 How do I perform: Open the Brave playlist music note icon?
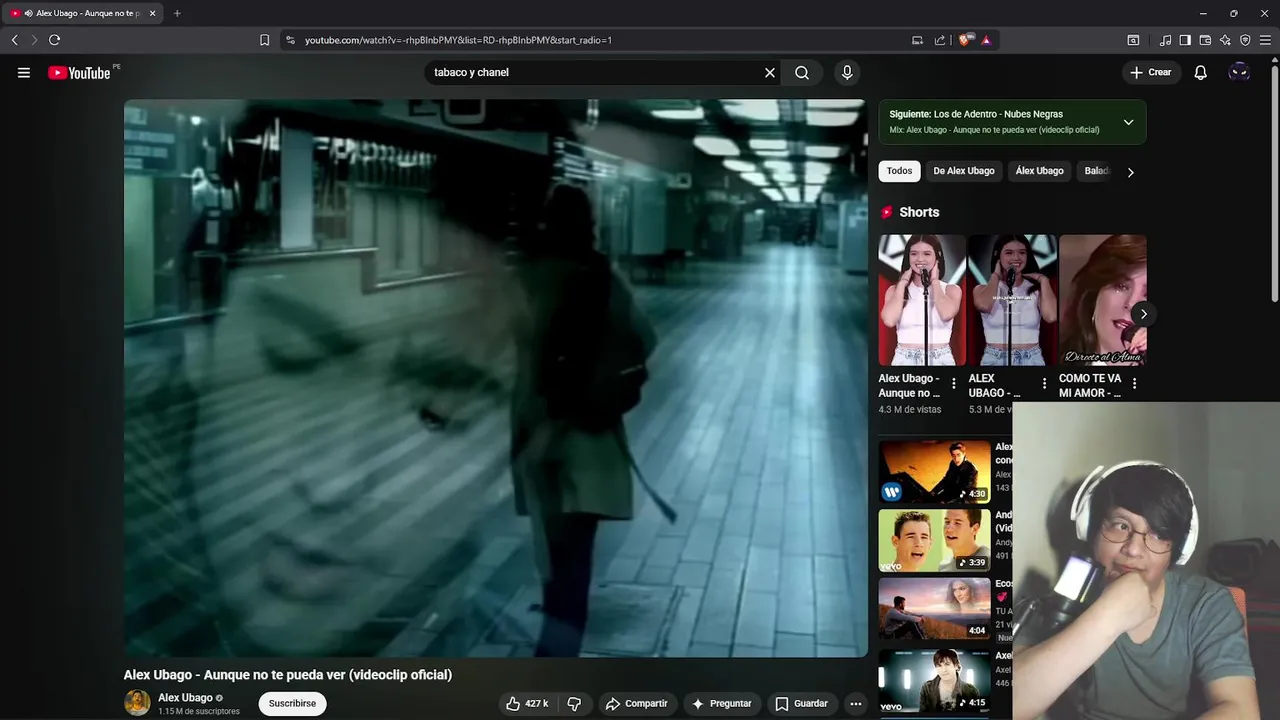click(1165, 40)
